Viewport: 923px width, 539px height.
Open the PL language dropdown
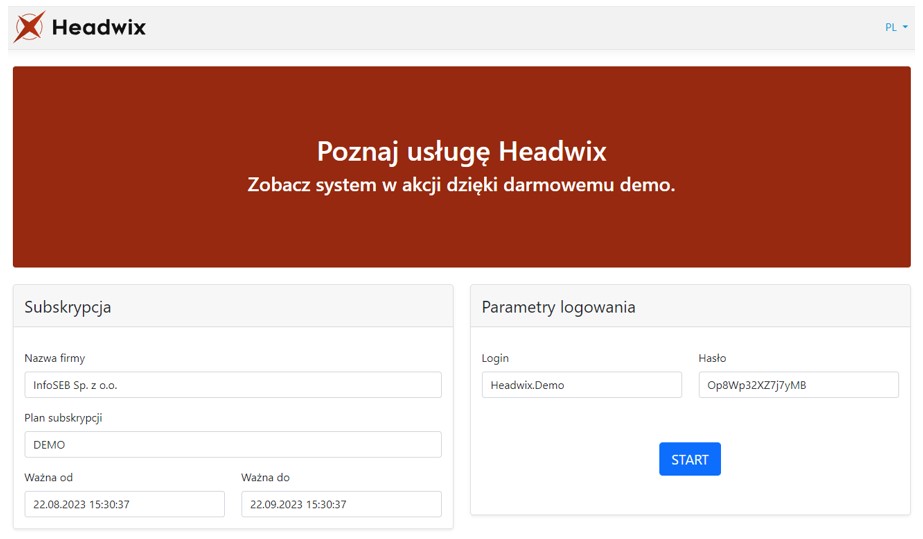point(896,27)
